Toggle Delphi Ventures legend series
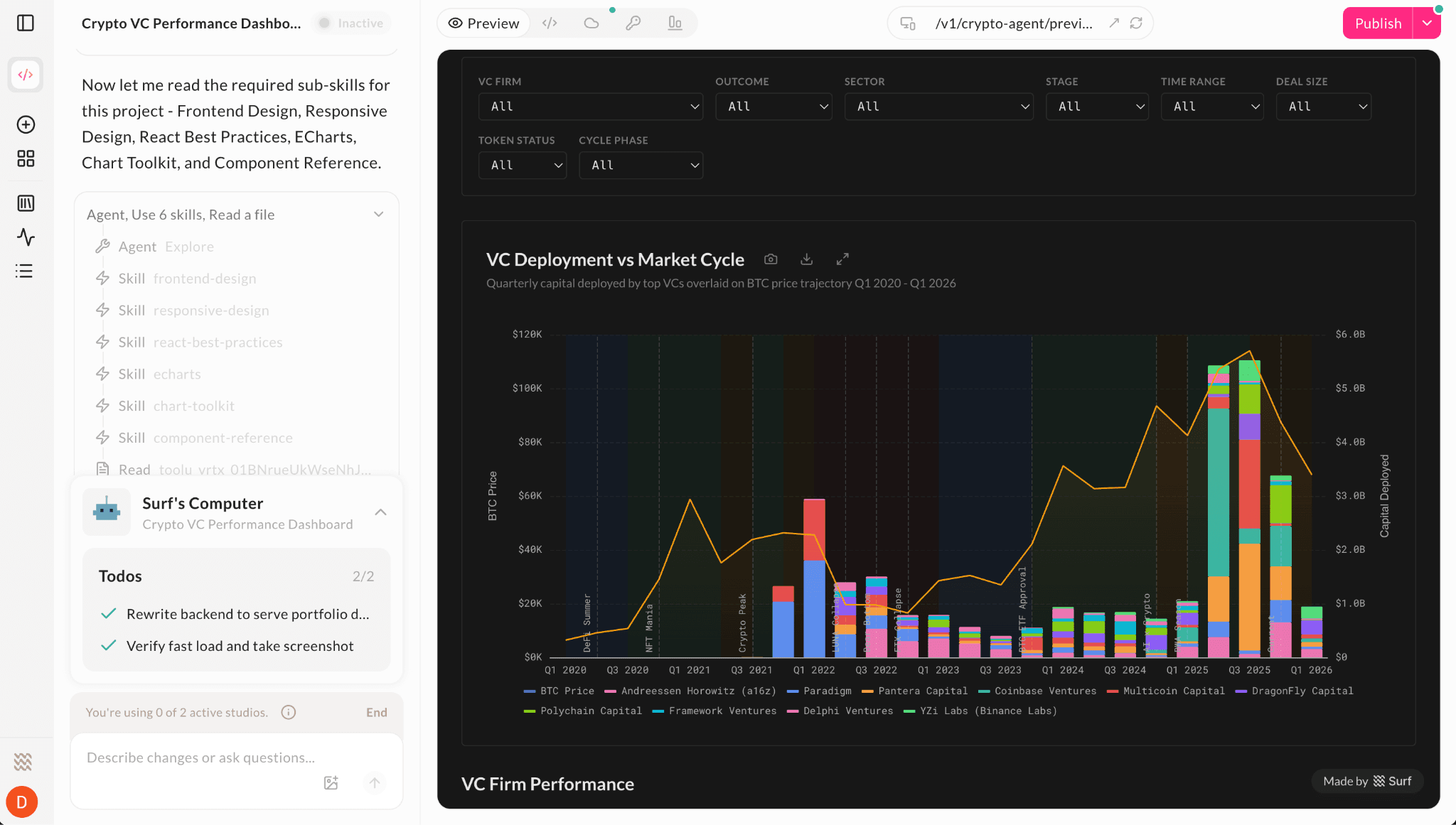This screenshot has width=1456, height=825. pyautogui.click(x=840, y=711)
